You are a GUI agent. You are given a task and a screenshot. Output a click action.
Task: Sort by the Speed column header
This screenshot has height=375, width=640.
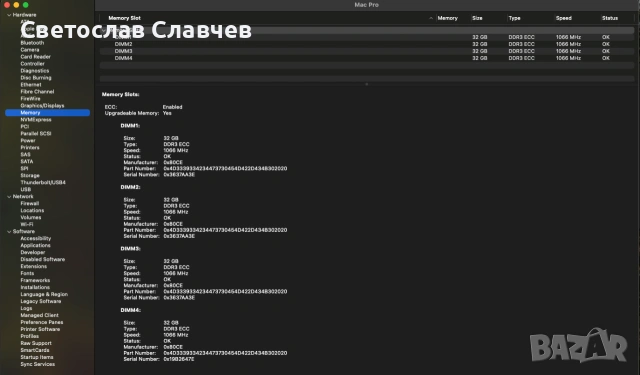coord(564,18)
